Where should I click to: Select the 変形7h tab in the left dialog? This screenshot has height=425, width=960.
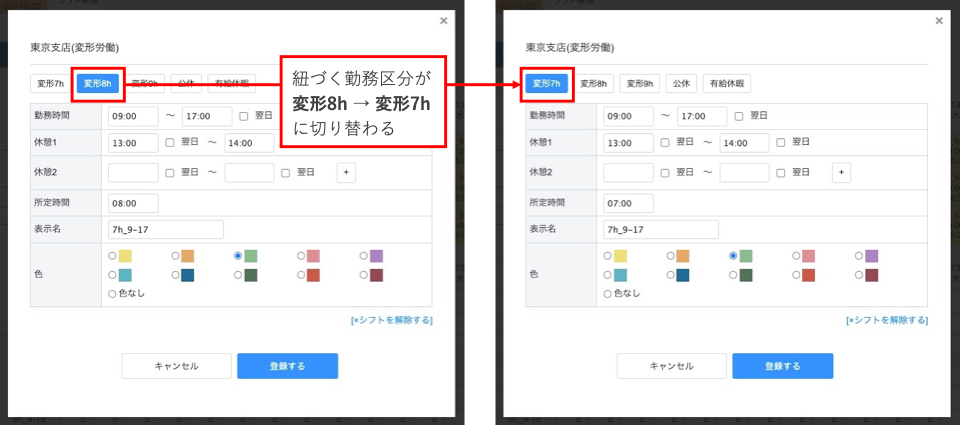[x=49, y=84]
